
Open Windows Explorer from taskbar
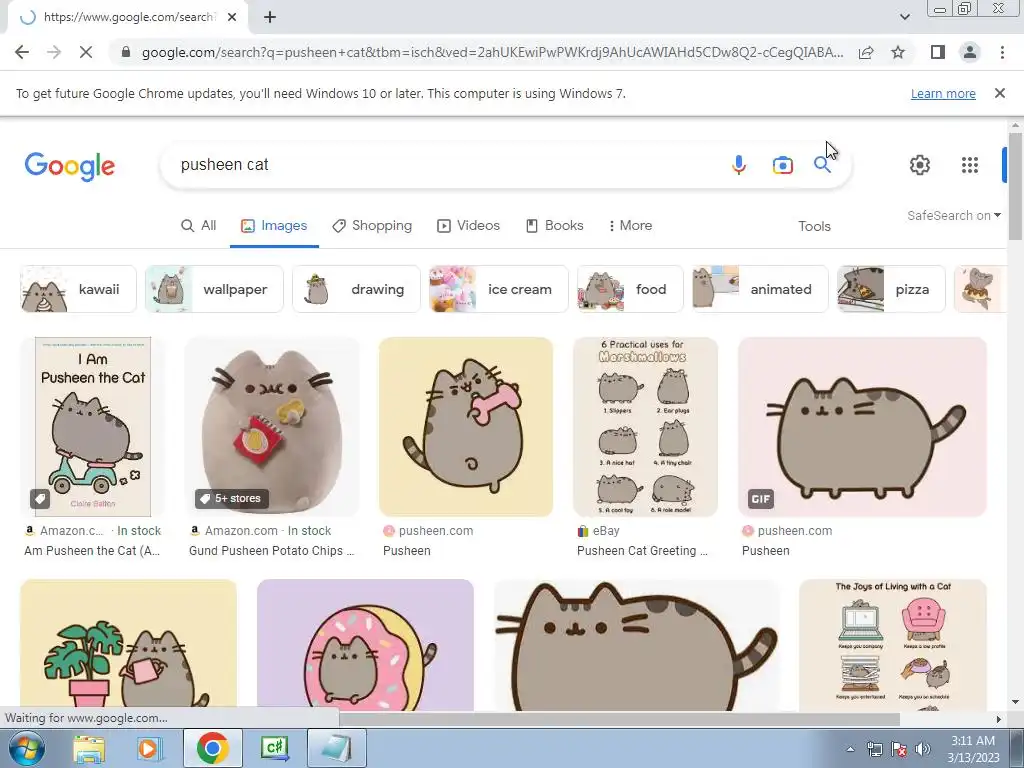pos(89,748)
